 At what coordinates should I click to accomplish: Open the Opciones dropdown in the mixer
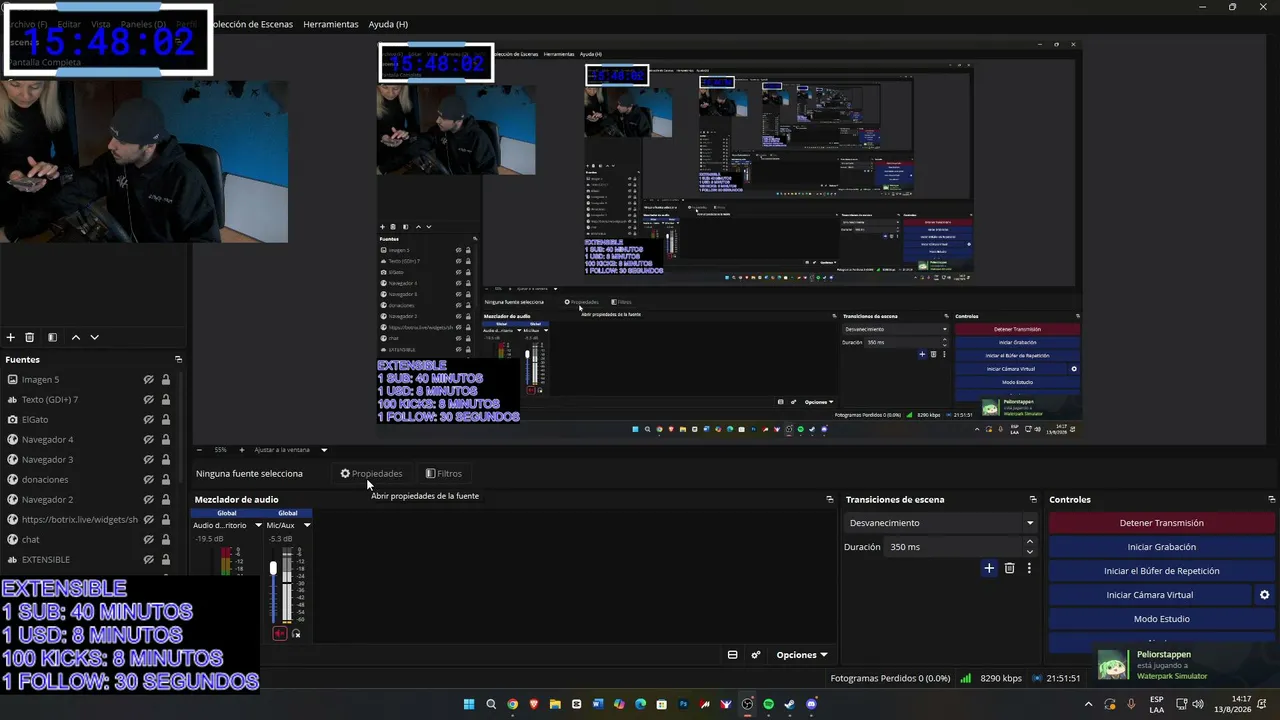(x=802, y=655)
